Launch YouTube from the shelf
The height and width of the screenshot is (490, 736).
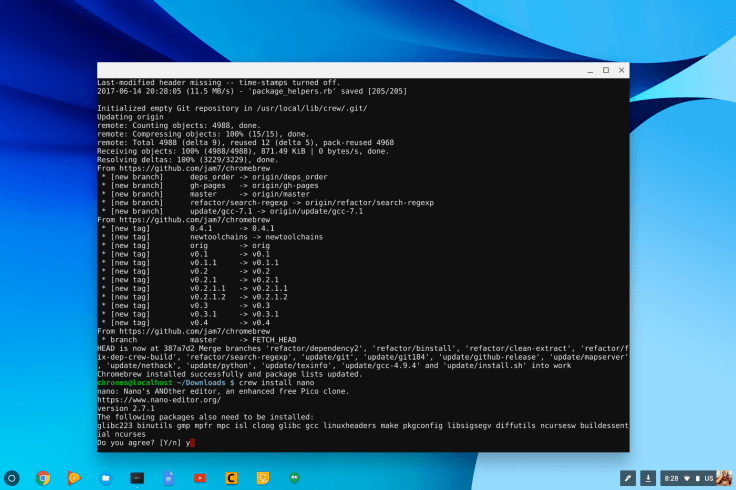[x=199, y=478]
